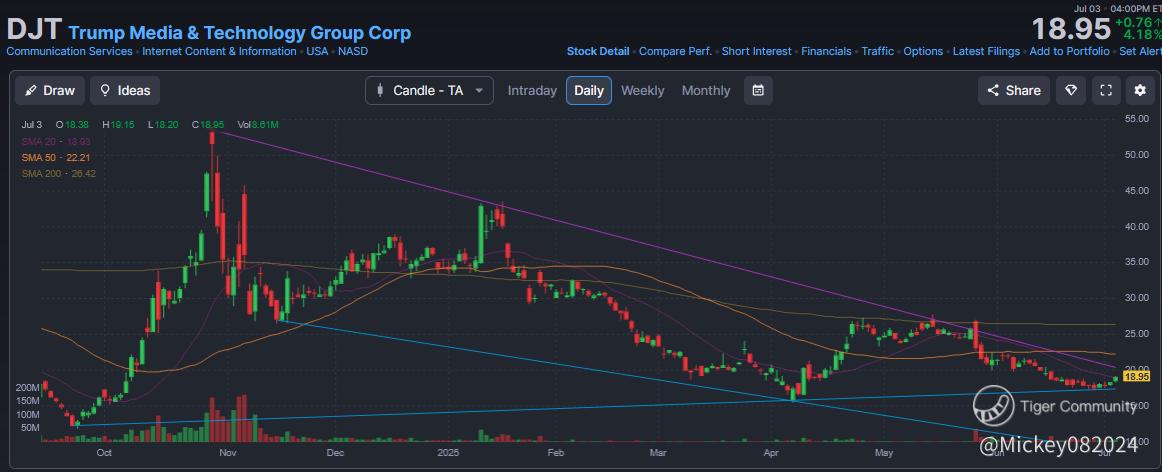Open the Communication Services sector link
Image resolution: width=1162 pixels, height=472 pixels.
point(70,51)
